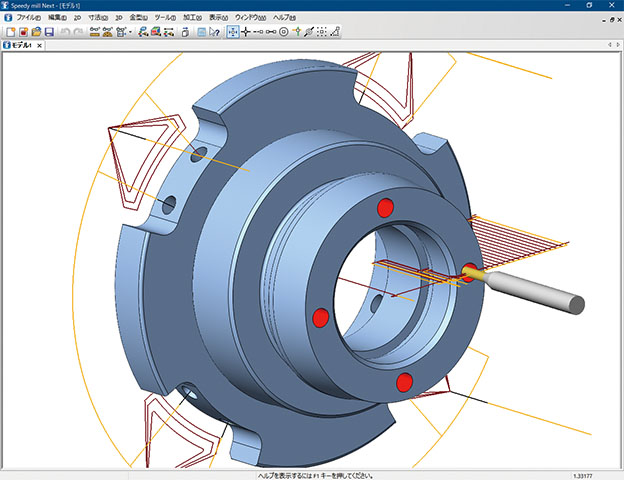Toggle the highlighted four-arrow move tool
Screen dimensions: 624x480
pos(233,32)
